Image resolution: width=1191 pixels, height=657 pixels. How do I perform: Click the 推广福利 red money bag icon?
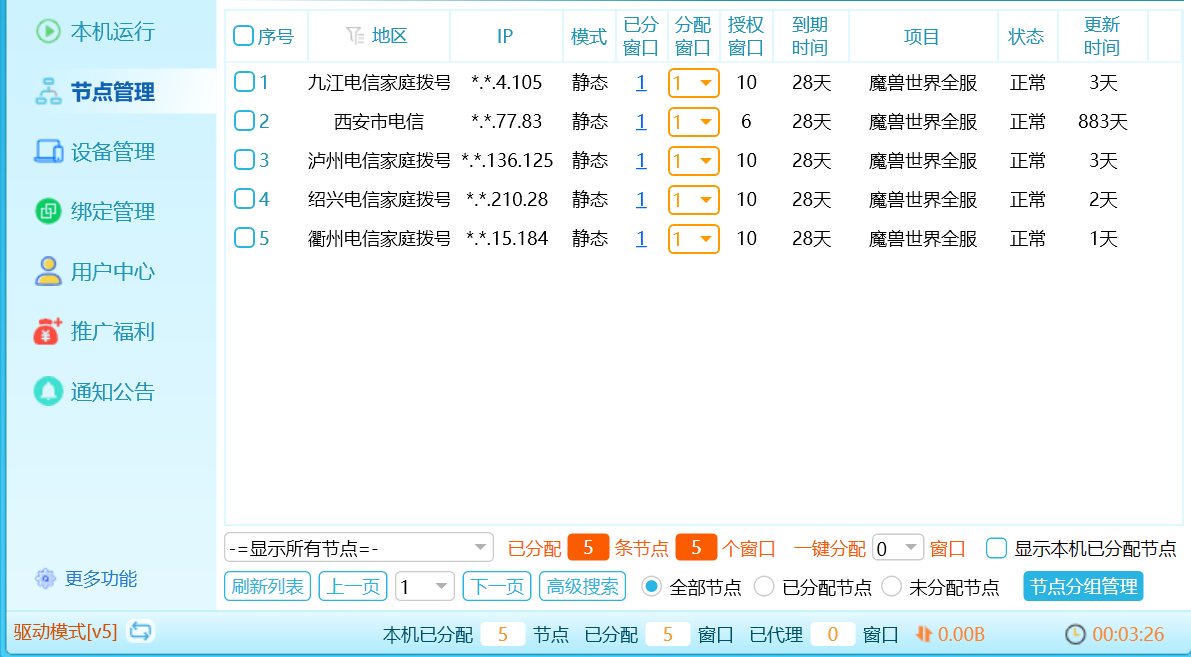click(49, 331)
